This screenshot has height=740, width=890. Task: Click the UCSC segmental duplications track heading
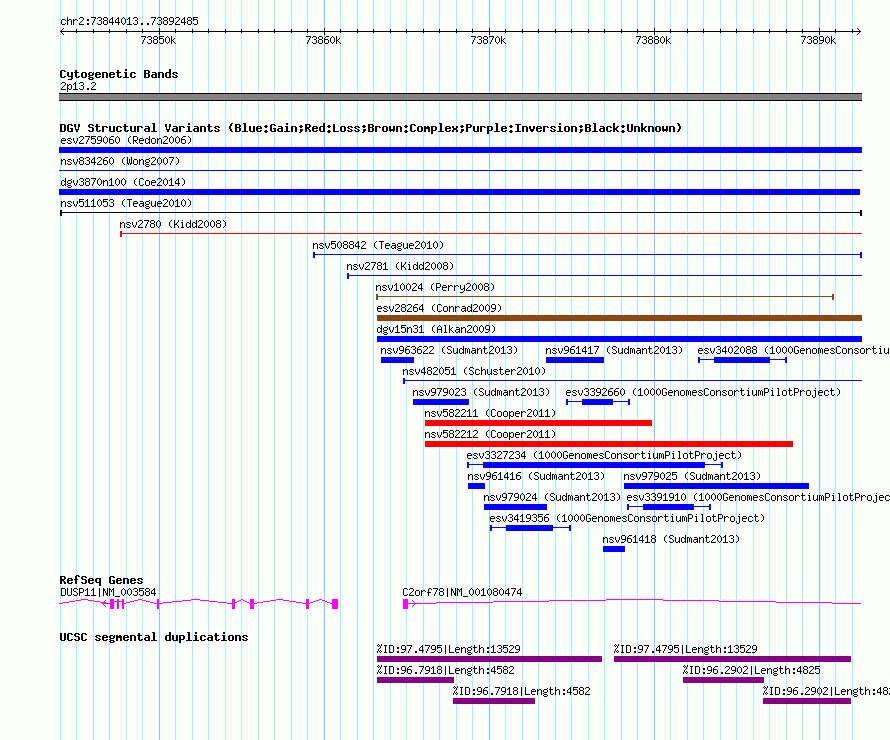coord(153,637)
